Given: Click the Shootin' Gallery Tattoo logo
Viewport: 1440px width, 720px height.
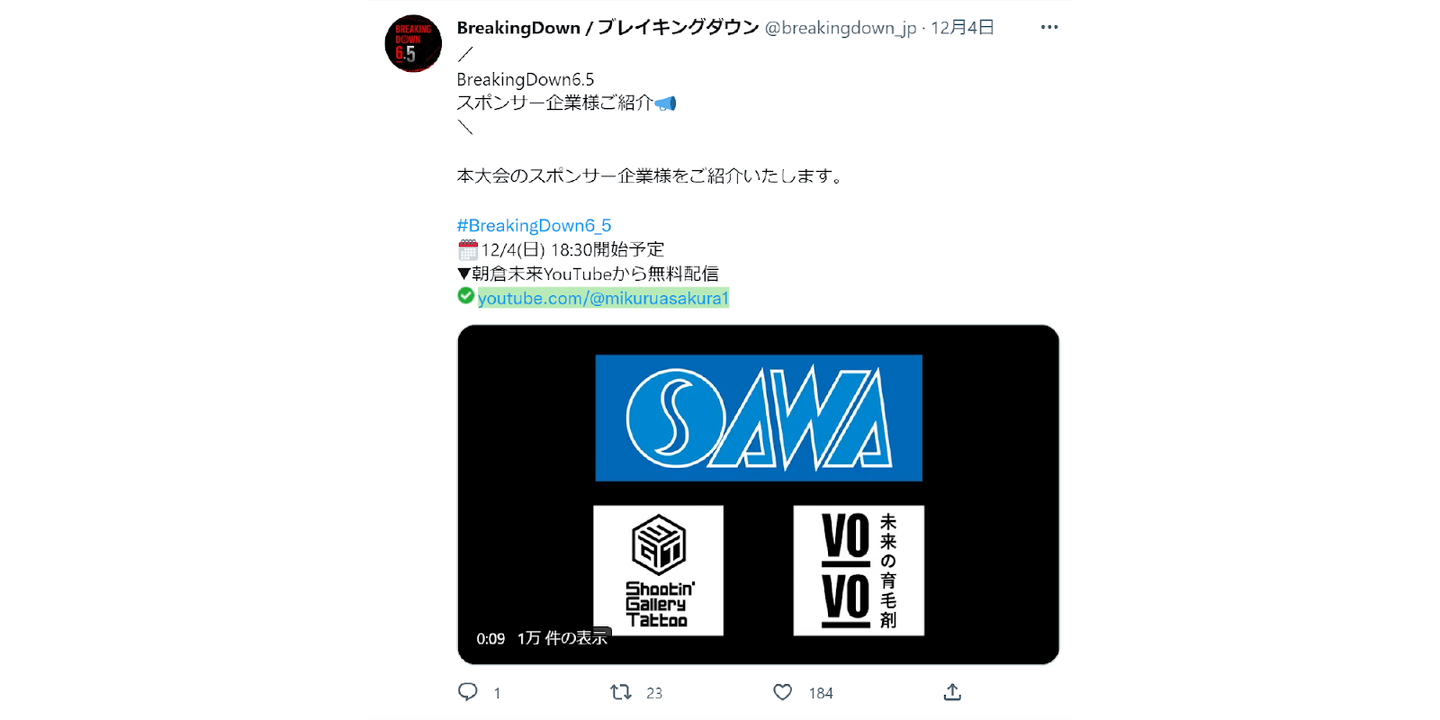Looking at the screenshot, I should pos(658,570).
